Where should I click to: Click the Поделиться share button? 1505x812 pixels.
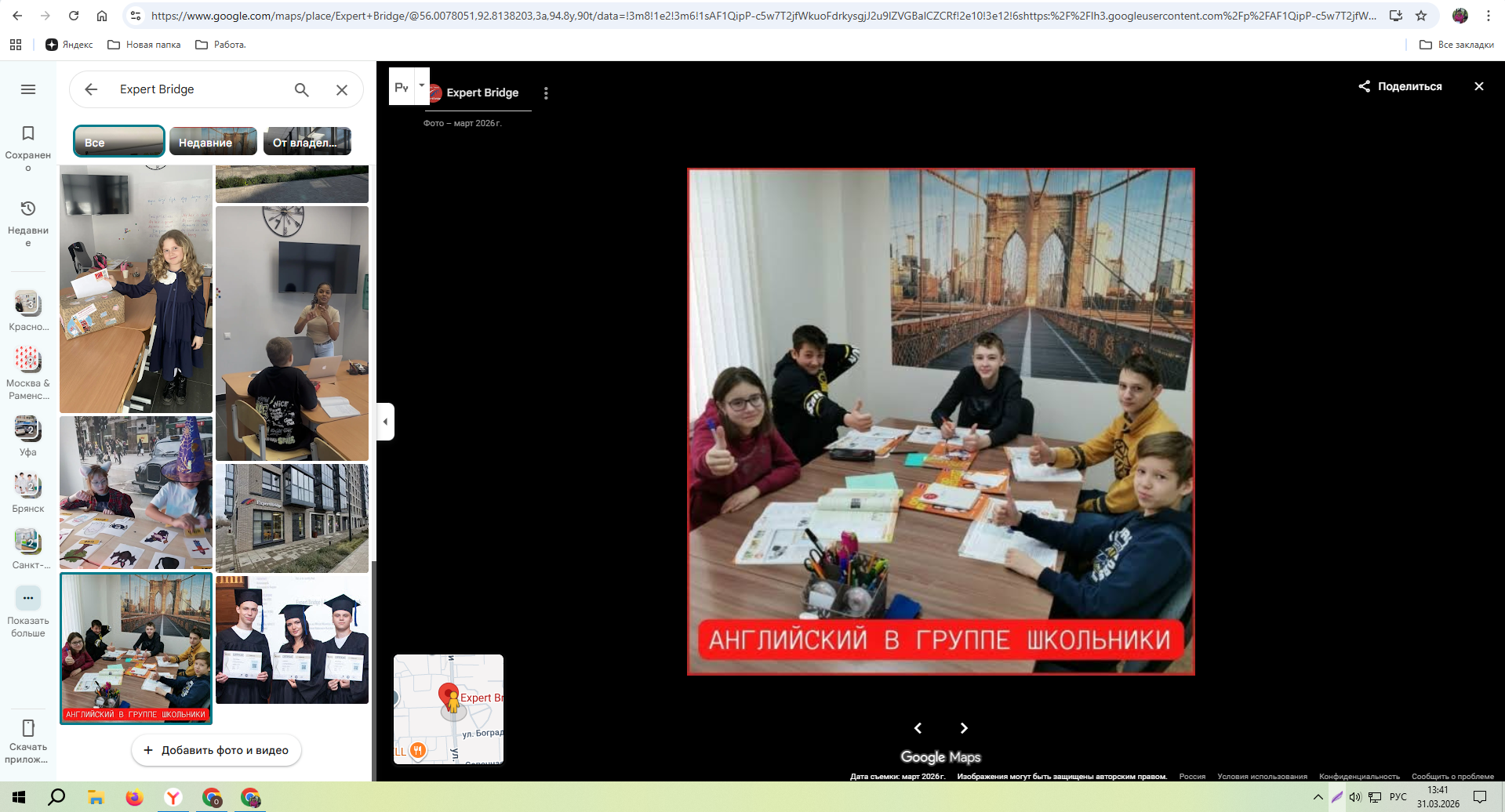(1401, 86)
